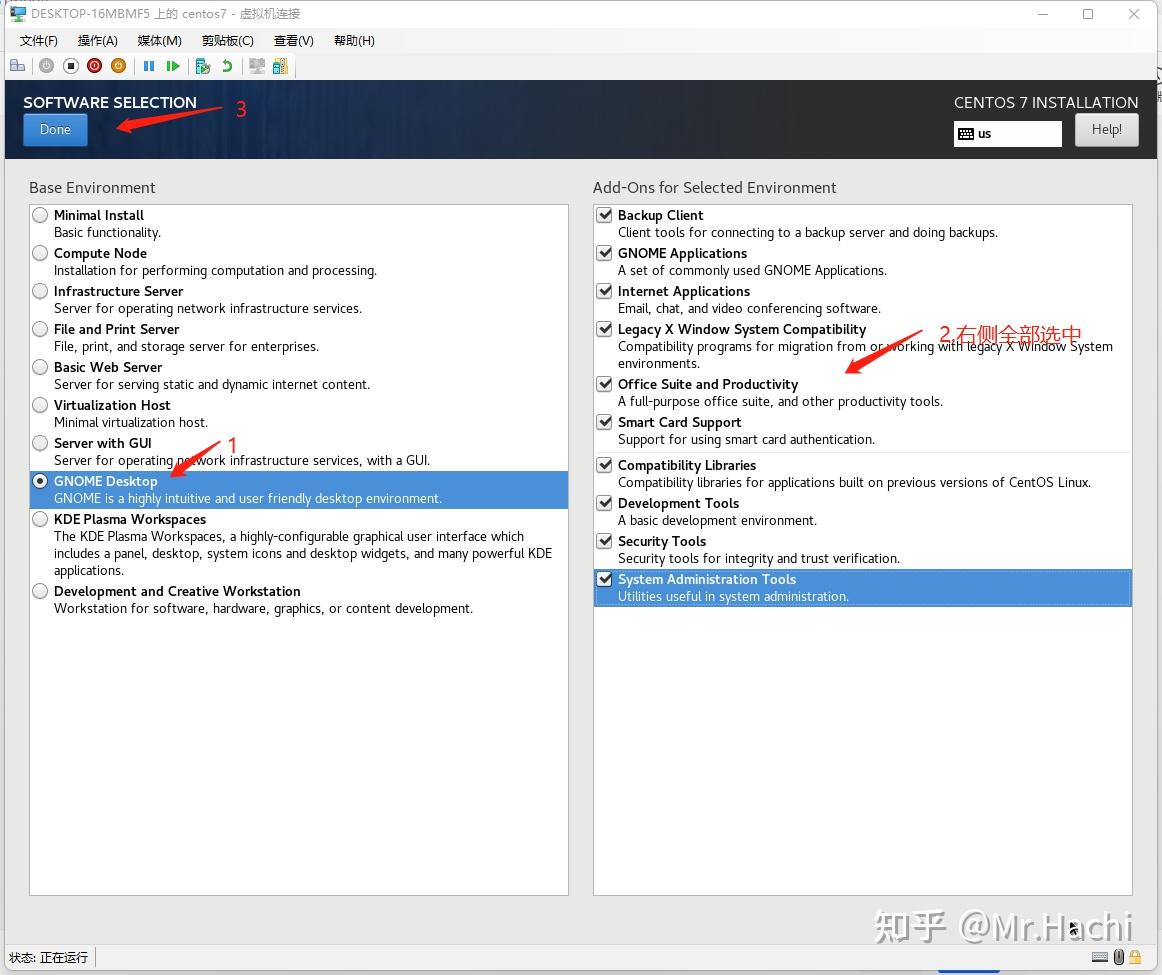The width and height of the screenshot is (1162, 975).
Task: Click the Ctrl+Alt+Del keyboard icon in toolbar
Action: pos(17,66)
